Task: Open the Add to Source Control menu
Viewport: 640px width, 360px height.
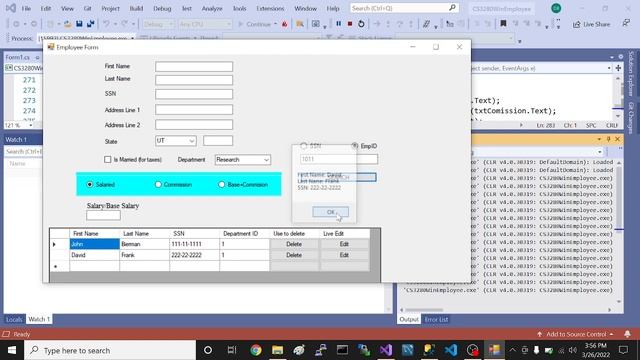Action: click(x=576, y=334)
